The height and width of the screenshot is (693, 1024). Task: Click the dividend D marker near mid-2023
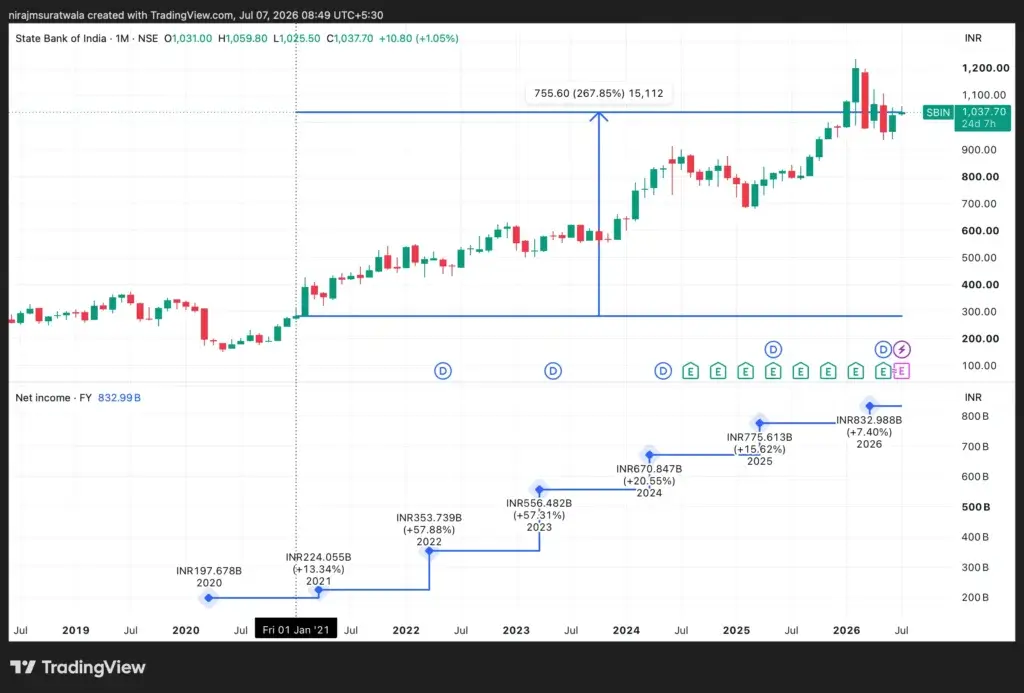[553, 371]
